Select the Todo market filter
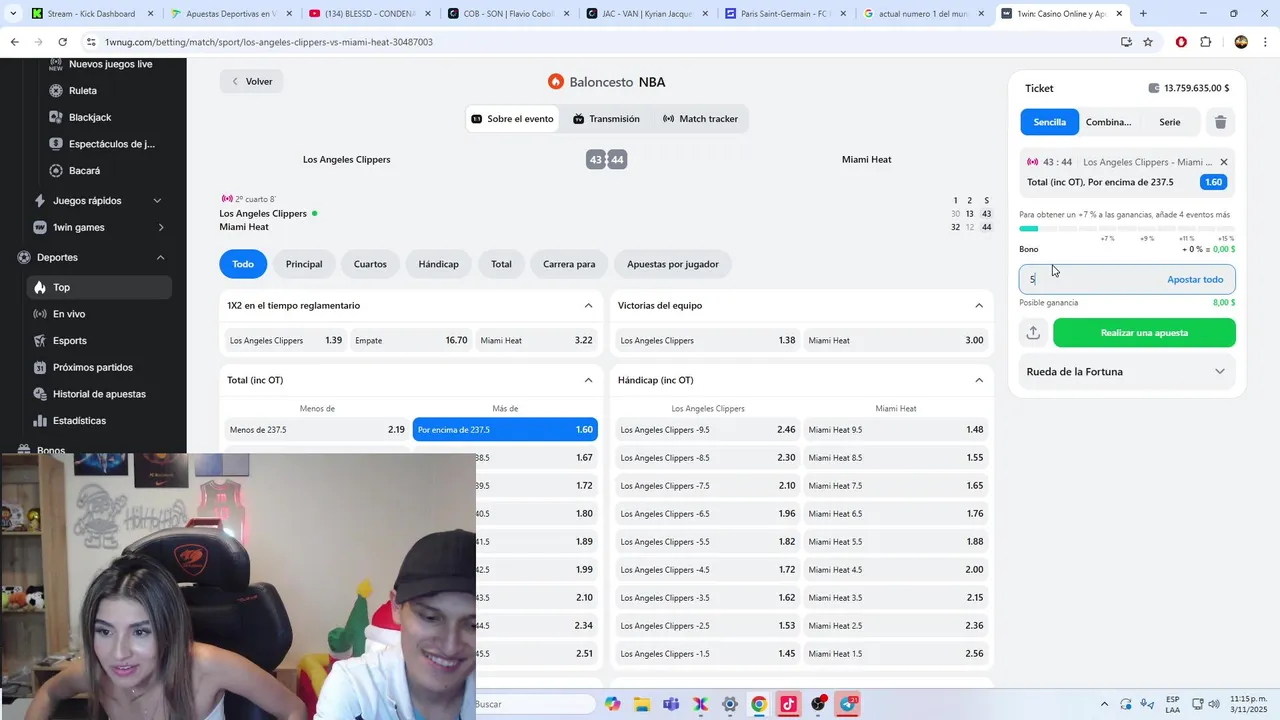 coord(243,264)
